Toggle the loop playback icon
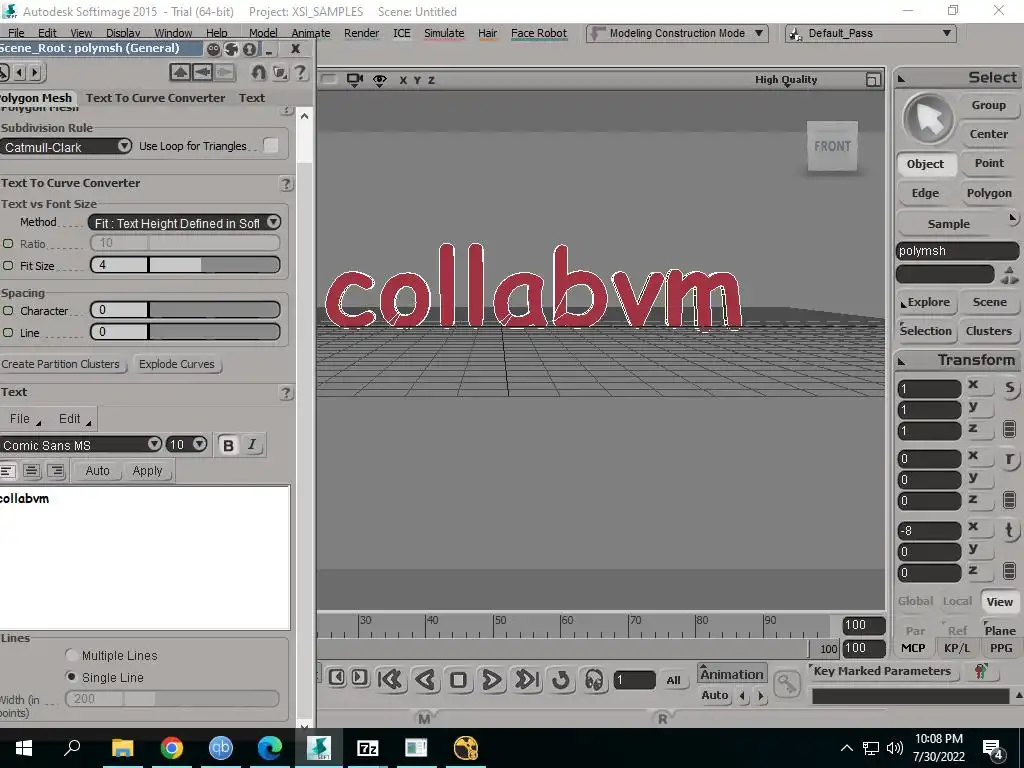The image size is (1024, 768). 560,680
